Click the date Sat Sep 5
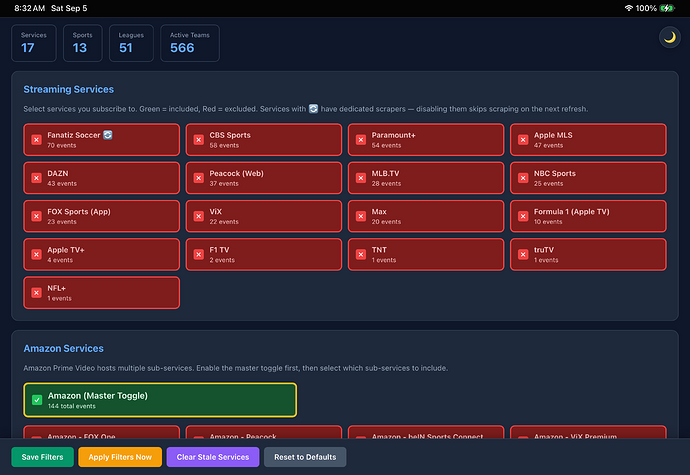 (69, 8)
